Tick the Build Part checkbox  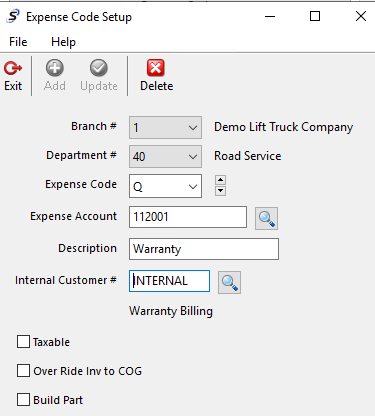23,400
